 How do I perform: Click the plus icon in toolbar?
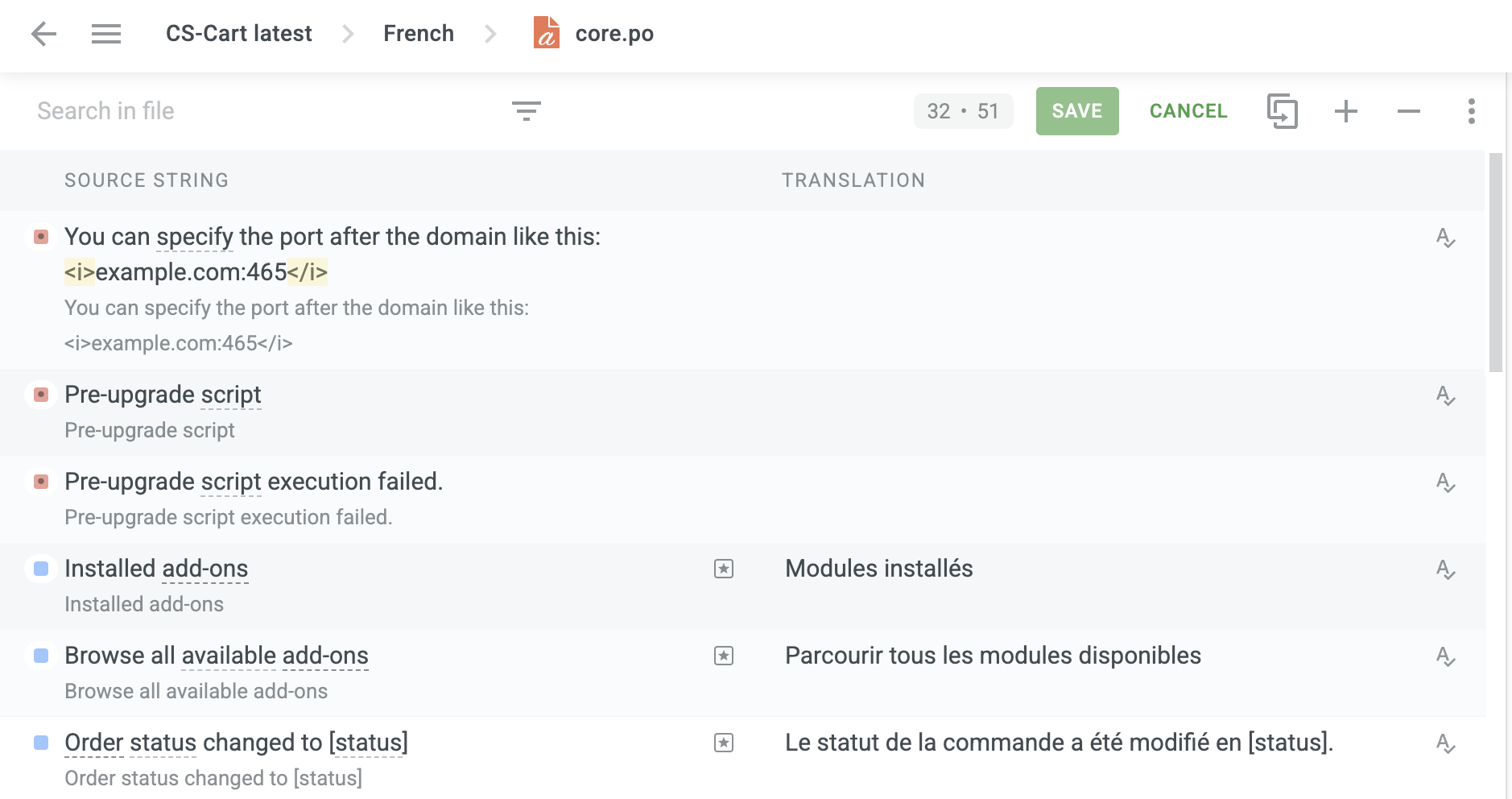(x=1346, y=111)
